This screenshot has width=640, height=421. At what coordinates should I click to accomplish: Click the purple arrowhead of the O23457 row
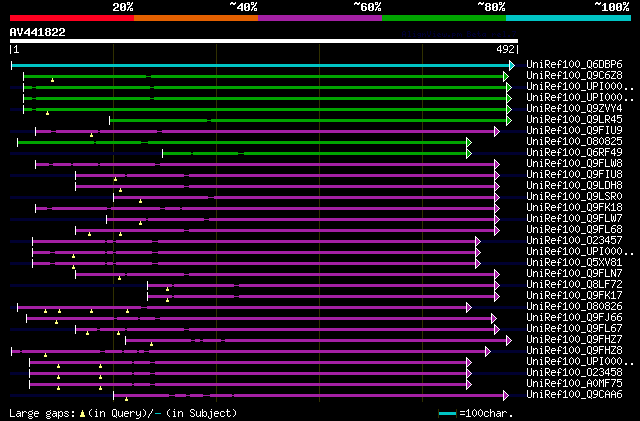pyautogui.click(x=478, y=242)
